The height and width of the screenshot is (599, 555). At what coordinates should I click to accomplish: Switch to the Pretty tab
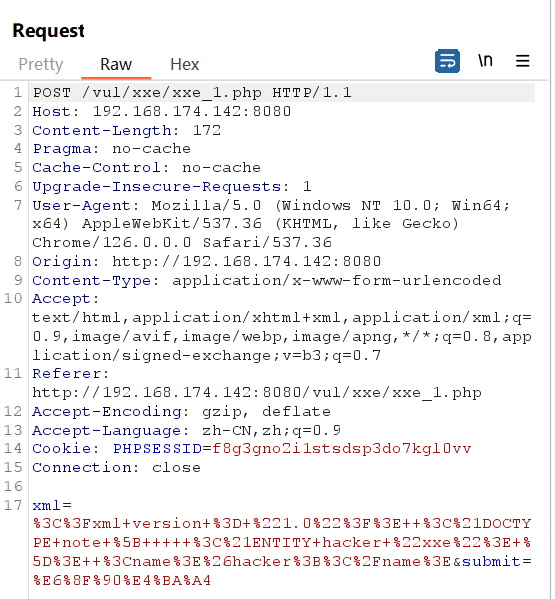[40, 64]
